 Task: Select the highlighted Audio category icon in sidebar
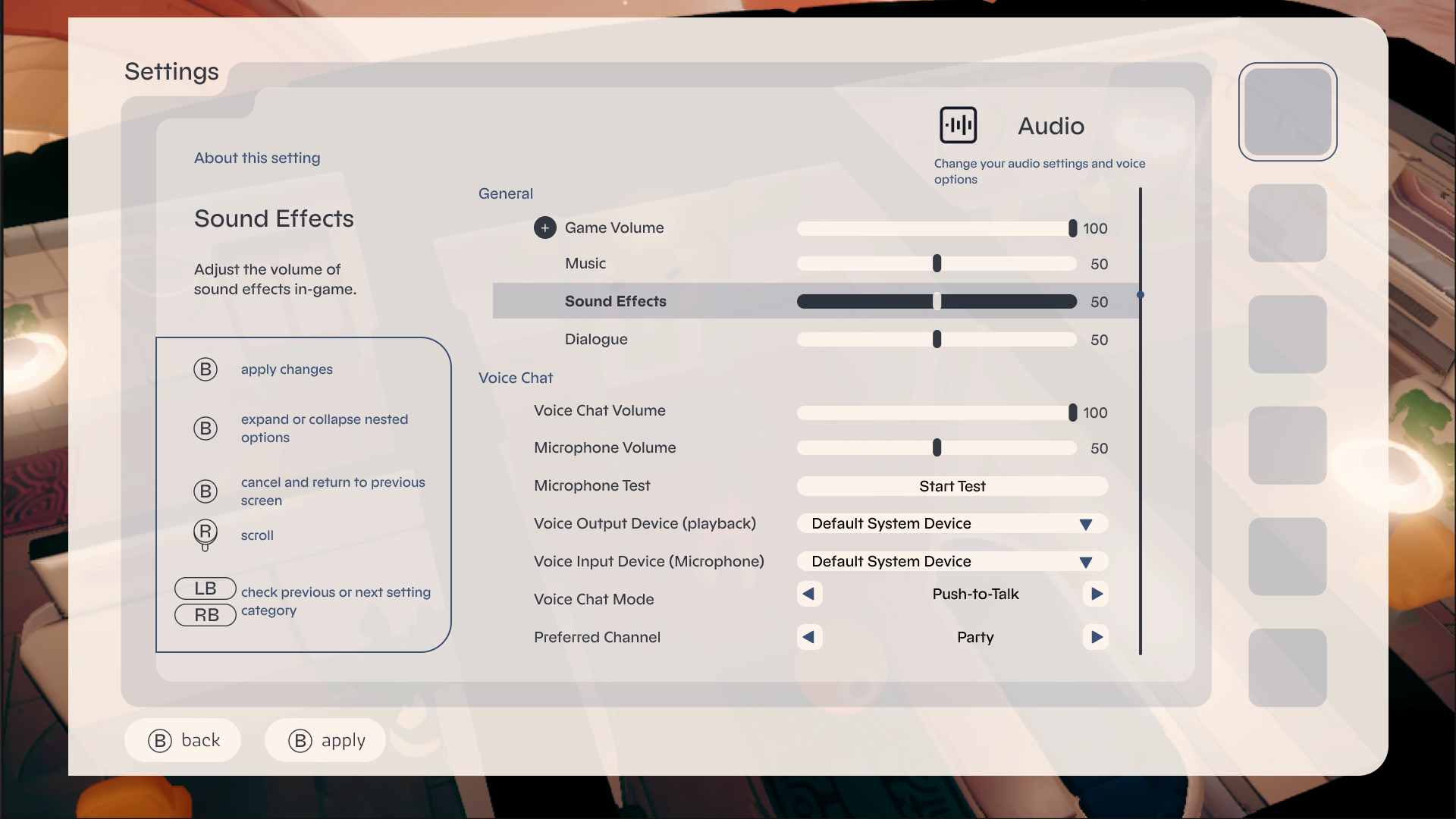tap(1287, 111)
